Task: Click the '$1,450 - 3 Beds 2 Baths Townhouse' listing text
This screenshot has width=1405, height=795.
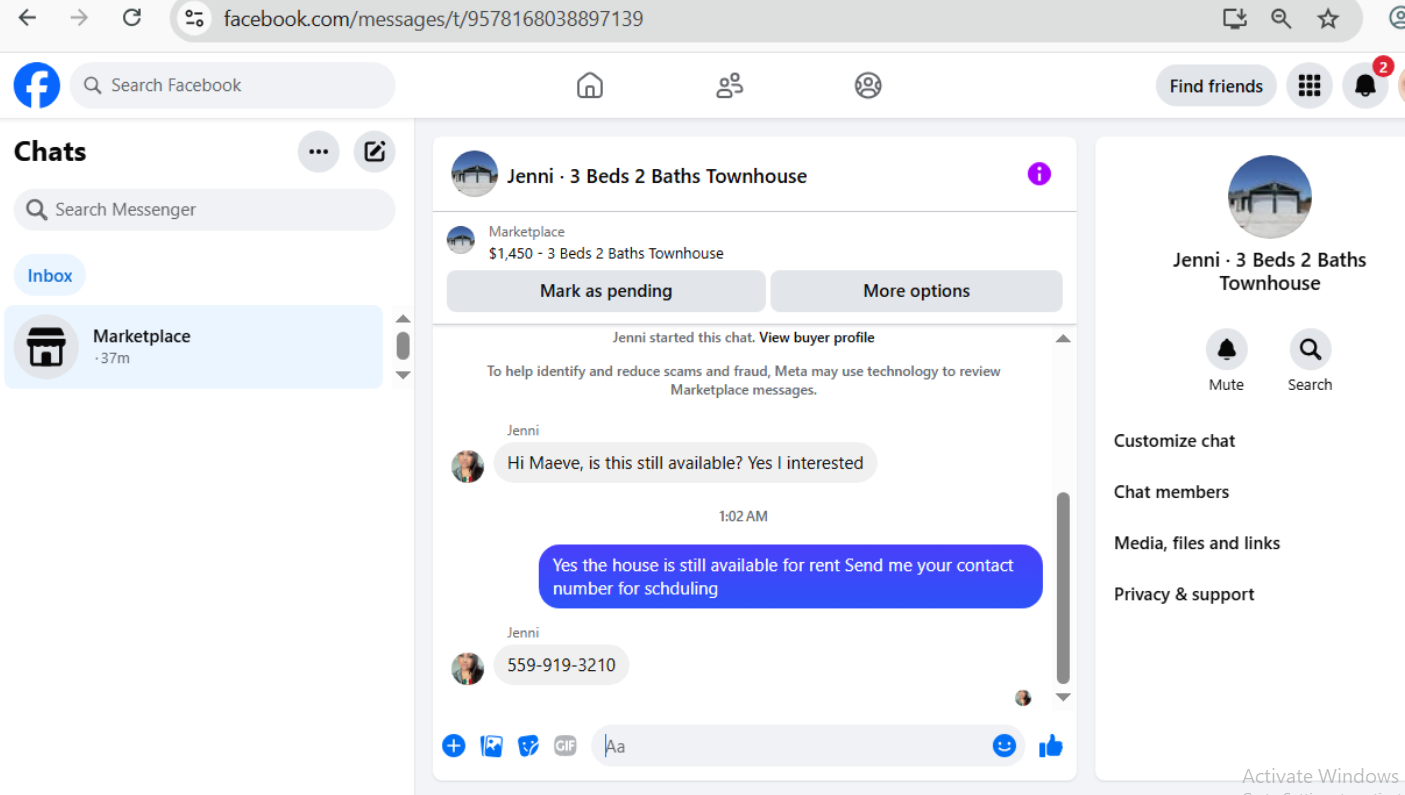Action: [x=606, y=253]
